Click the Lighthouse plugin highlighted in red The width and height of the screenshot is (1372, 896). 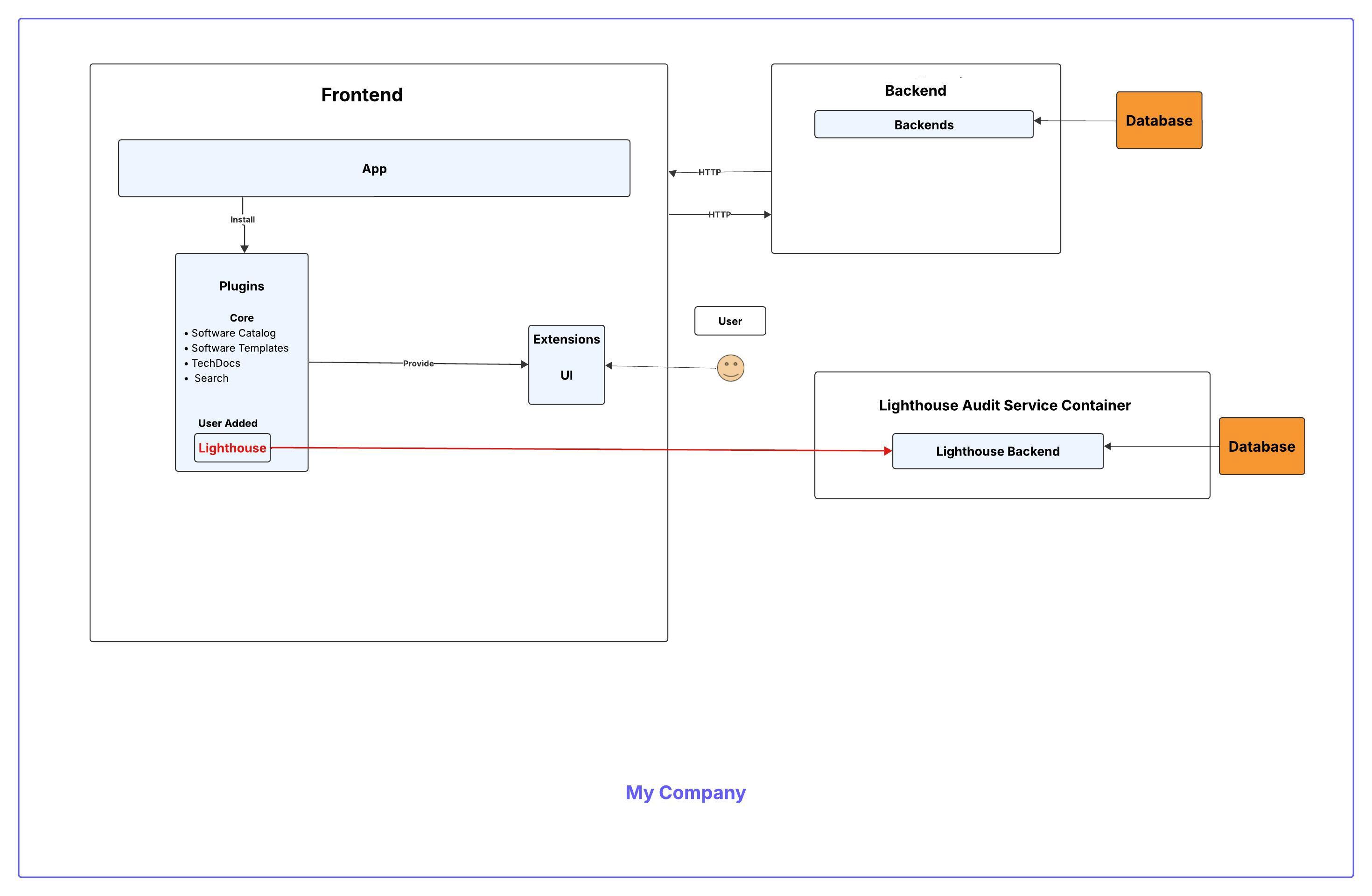tap(232, 448)
